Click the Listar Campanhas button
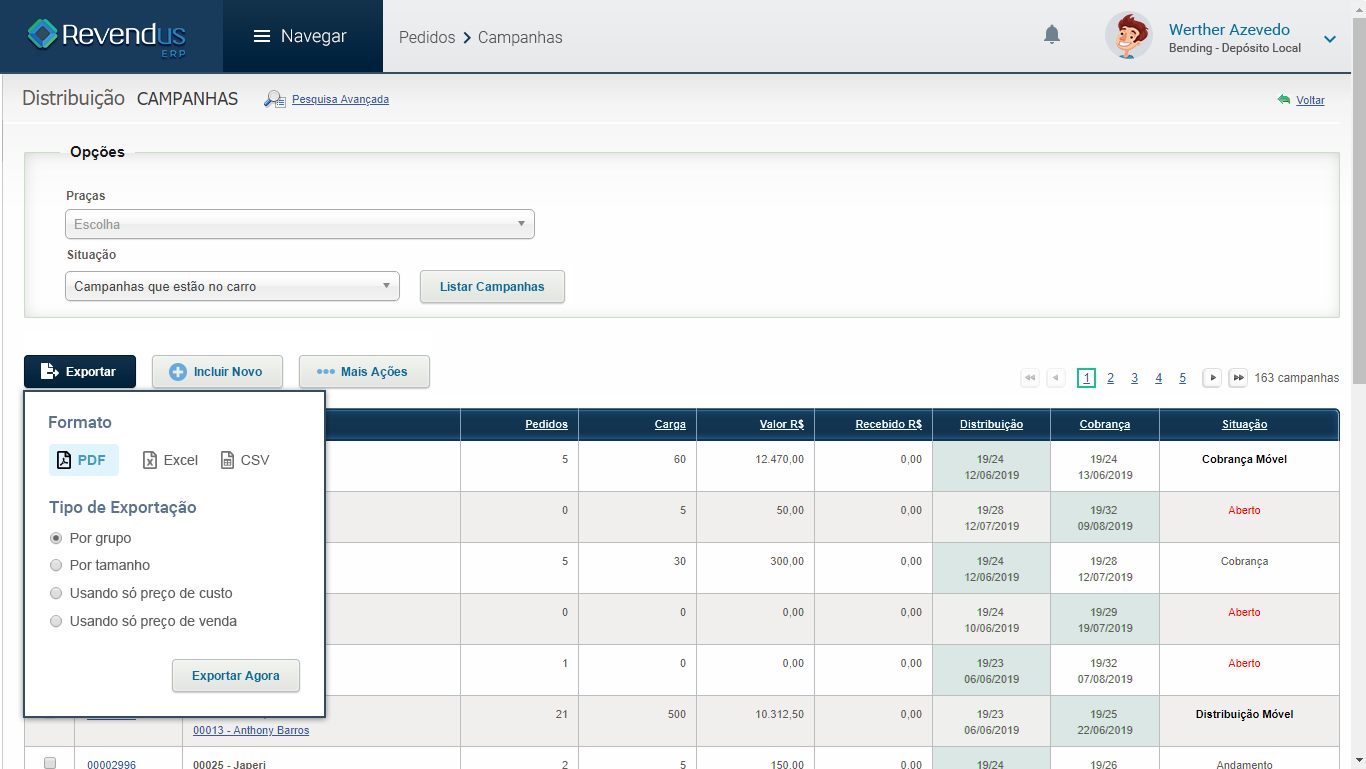1366x769 pixels. [x=492, y=287]
